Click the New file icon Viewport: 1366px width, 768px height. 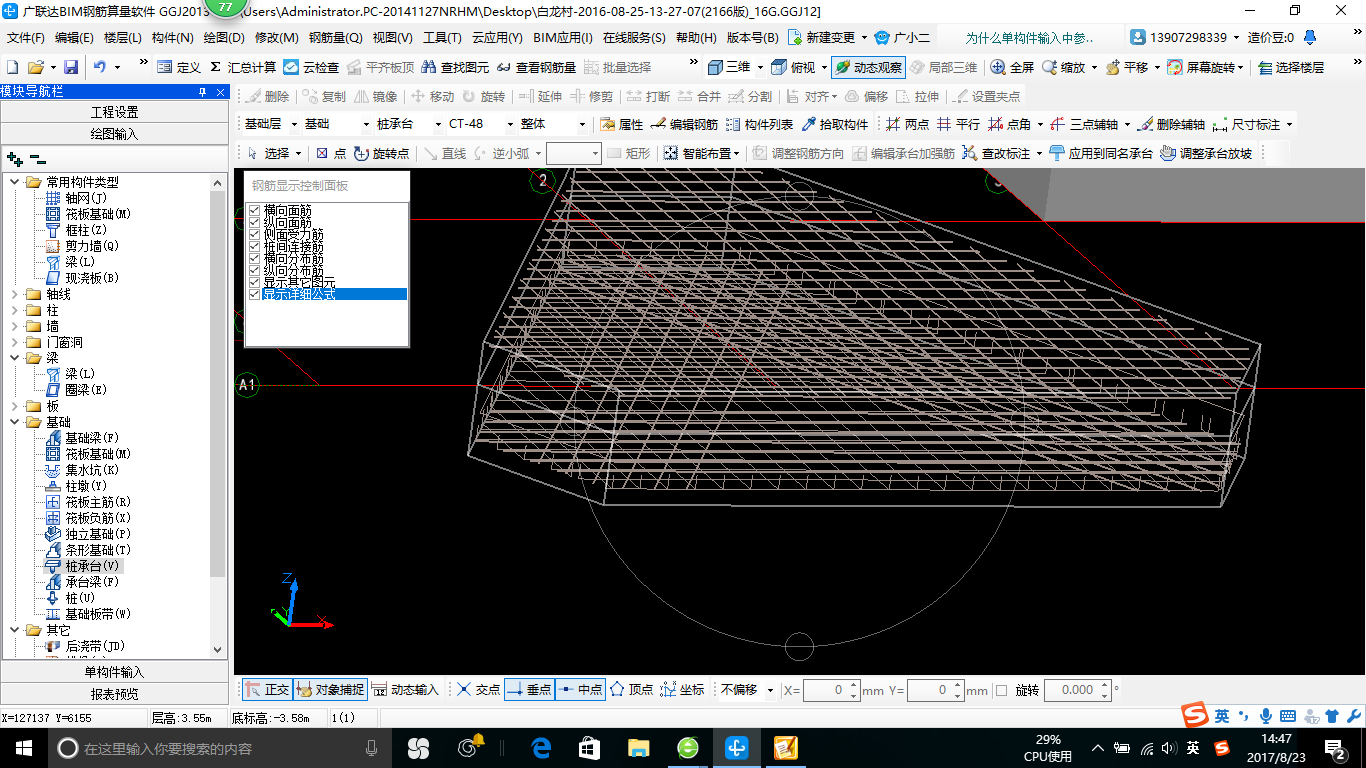click(x=12, y=67)
